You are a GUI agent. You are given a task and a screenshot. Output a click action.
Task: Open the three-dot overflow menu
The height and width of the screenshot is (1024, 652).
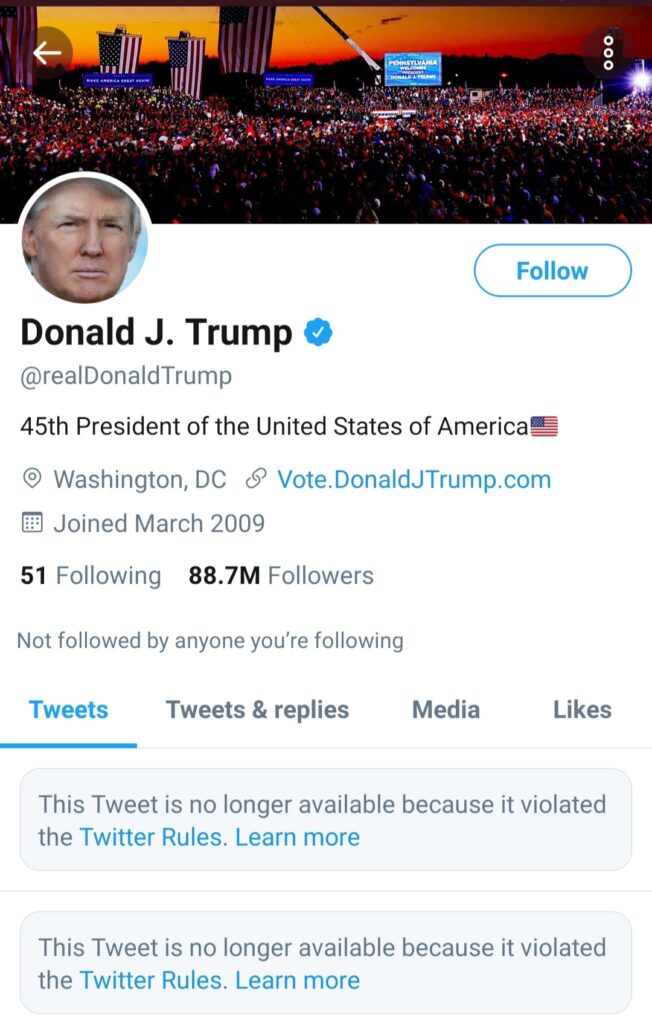coord(608,53)
